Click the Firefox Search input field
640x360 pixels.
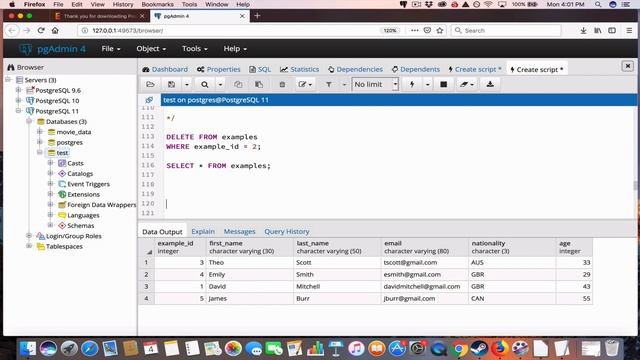coord(506,30)
